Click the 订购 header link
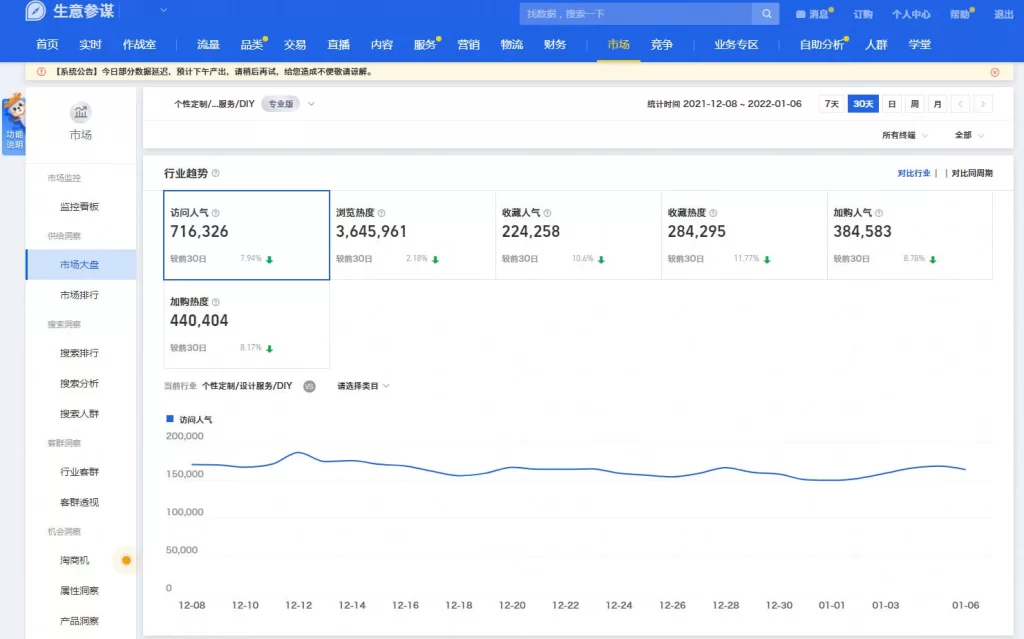Image resolution: width=1024 pixels, height=639 pixels. click(863, 14)
